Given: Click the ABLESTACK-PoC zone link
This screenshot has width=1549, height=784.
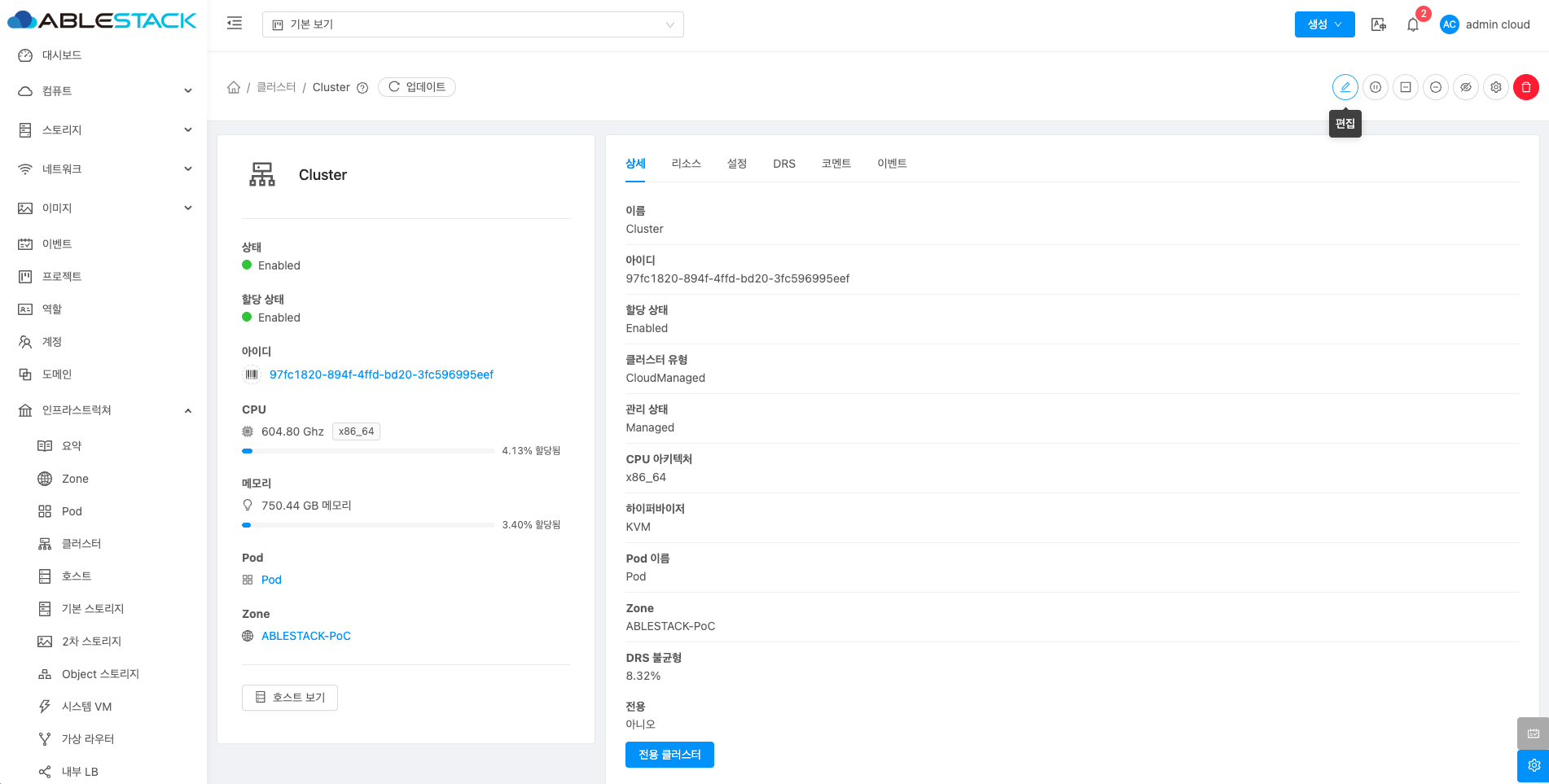Looking at the screenshot, I should (305, 636).
